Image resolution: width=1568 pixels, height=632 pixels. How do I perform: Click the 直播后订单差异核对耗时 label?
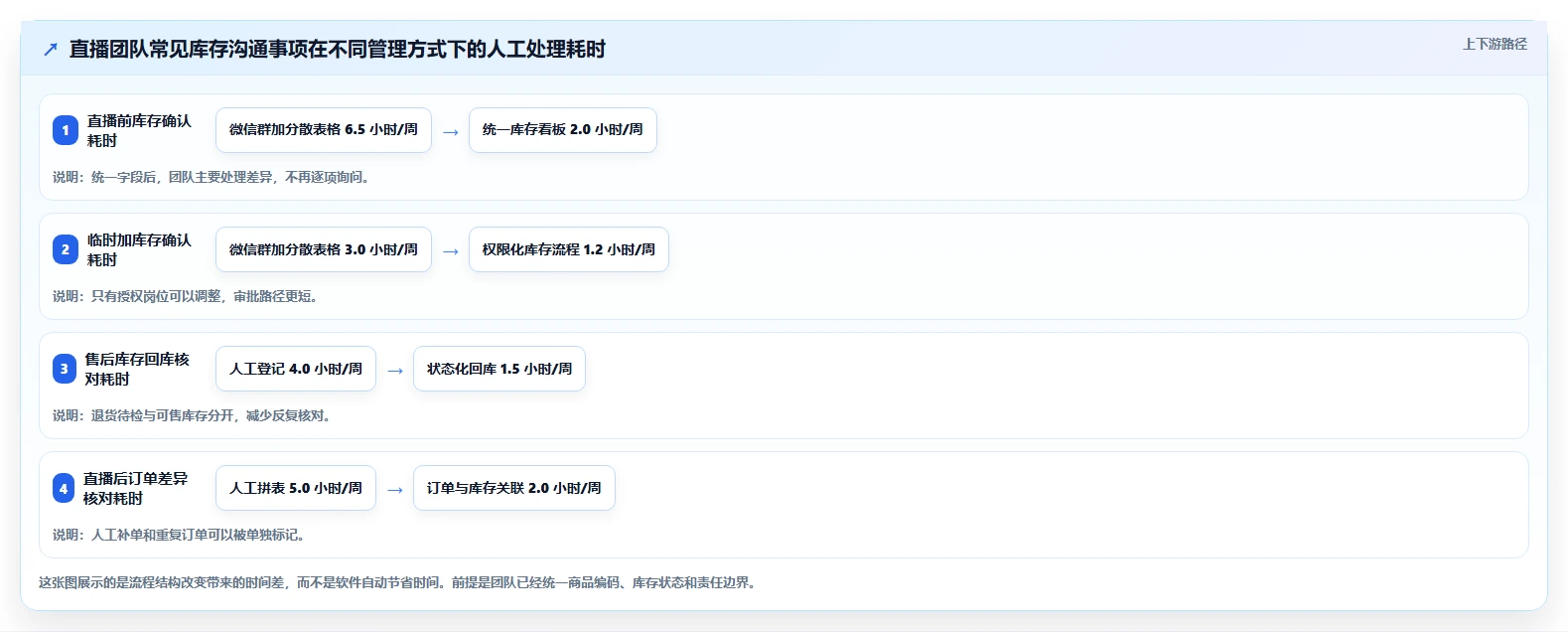point(135,488)
